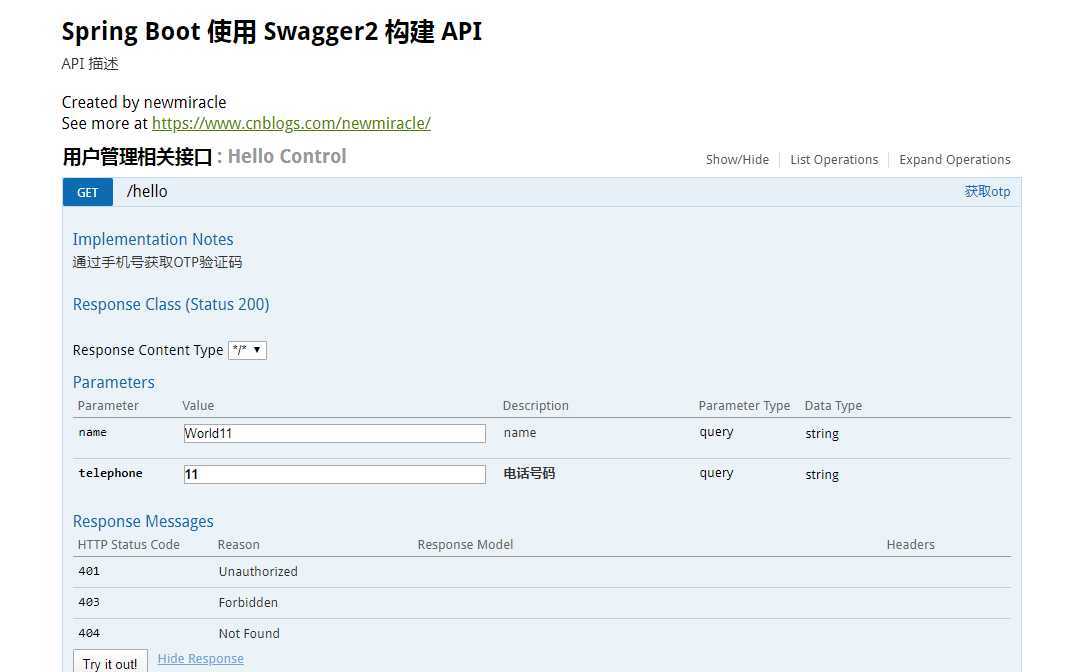Select the Unauthorized reason text
The width and height of the screenshot is (1089, 672).
click(x=258, y=571)
